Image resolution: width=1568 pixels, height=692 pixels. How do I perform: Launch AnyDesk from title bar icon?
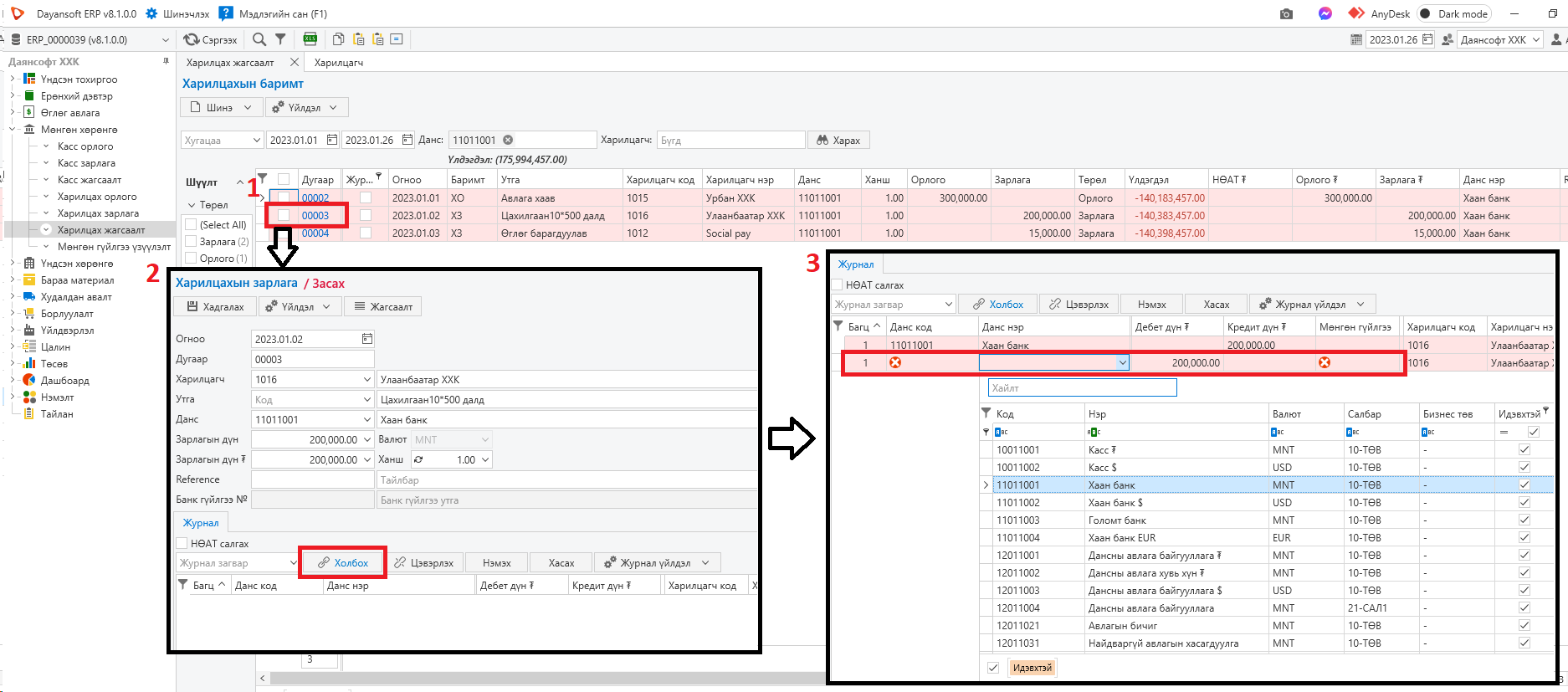coord(1356,13)
